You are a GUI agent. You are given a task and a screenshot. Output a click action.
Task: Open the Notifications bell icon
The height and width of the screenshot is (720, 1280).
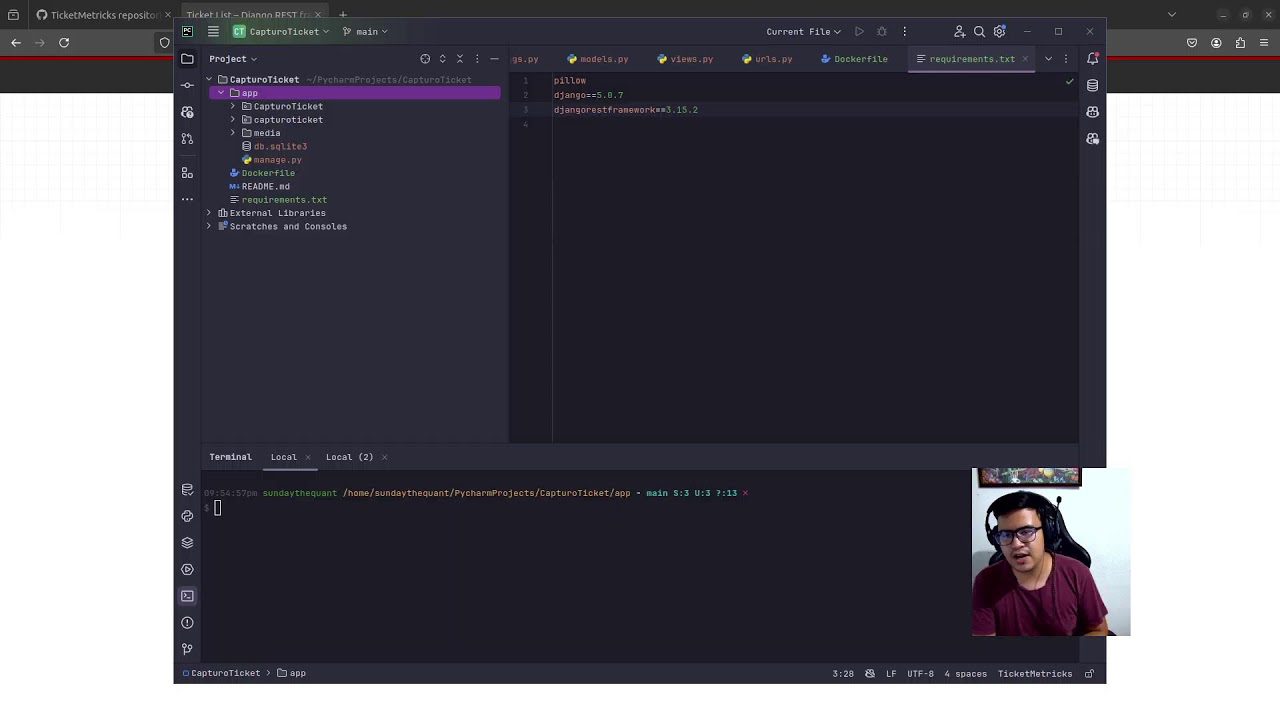tap(1092, 59)
